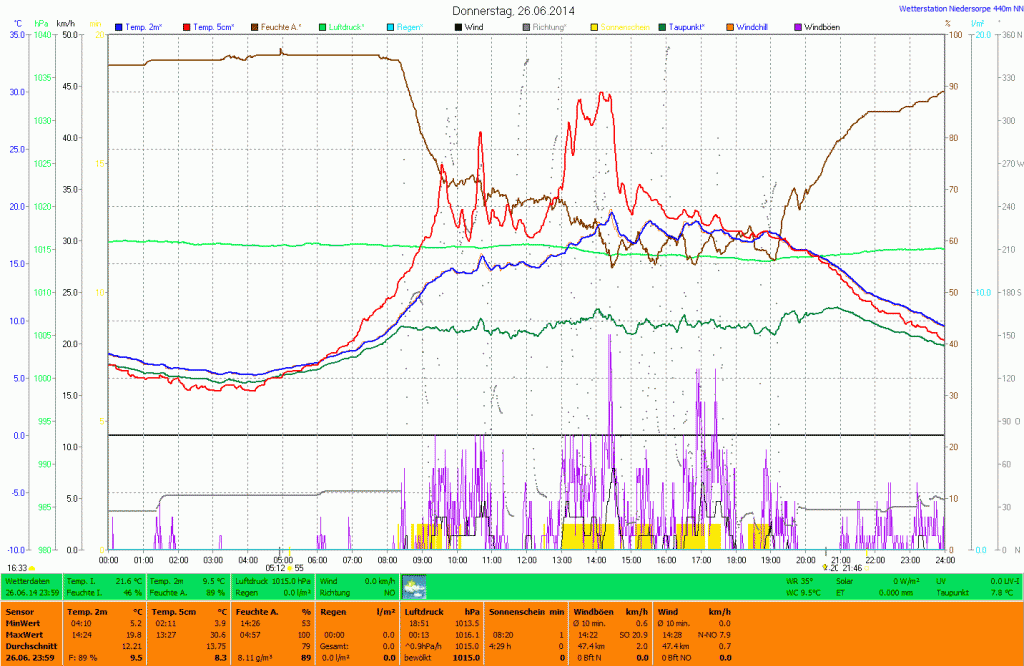The image size is (1024, 666).
Task: Click the Regen legend label
Action: click(x=408, y=26)
